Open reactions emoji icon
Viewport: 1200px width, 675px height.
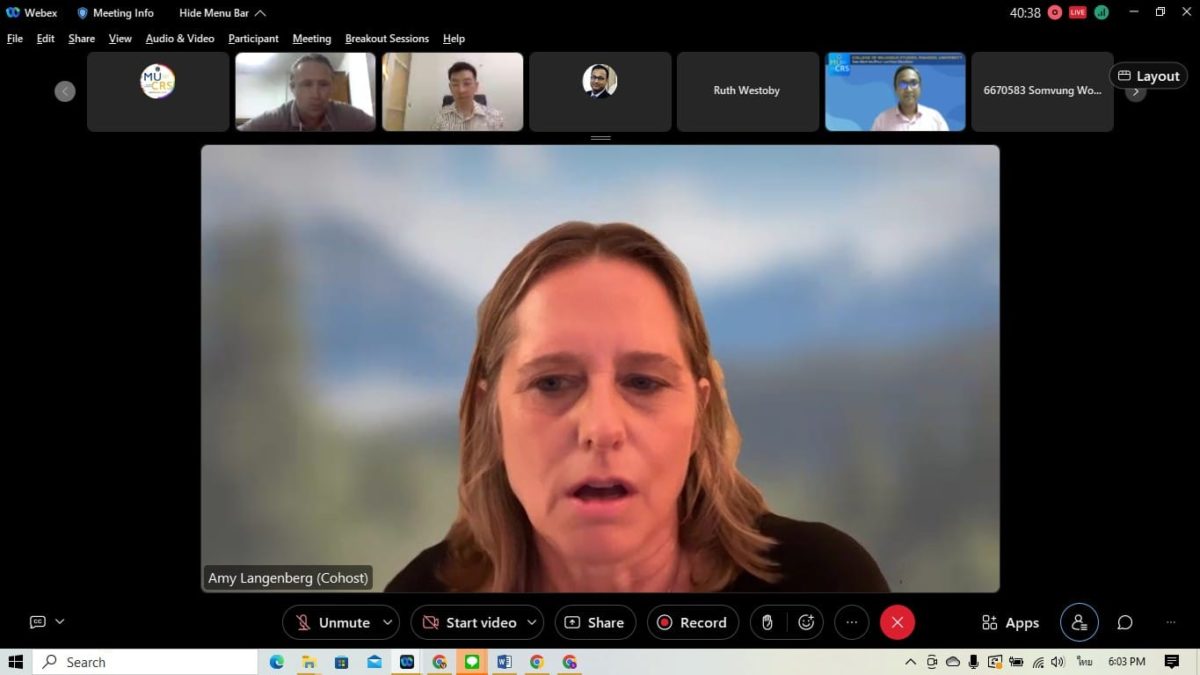(806, 622)
